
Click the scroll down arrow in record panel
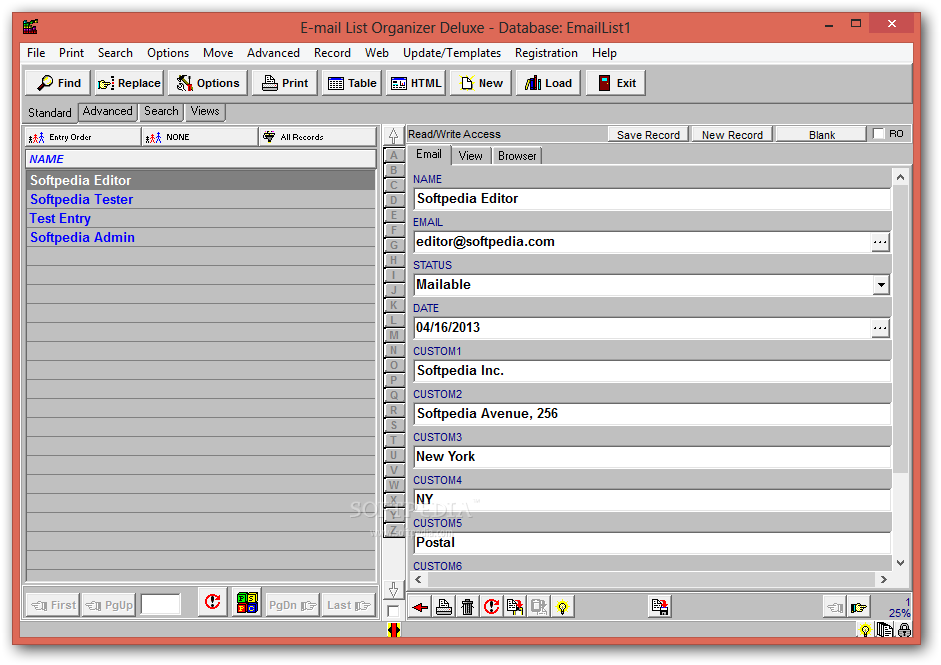click(x=900, y=562)
